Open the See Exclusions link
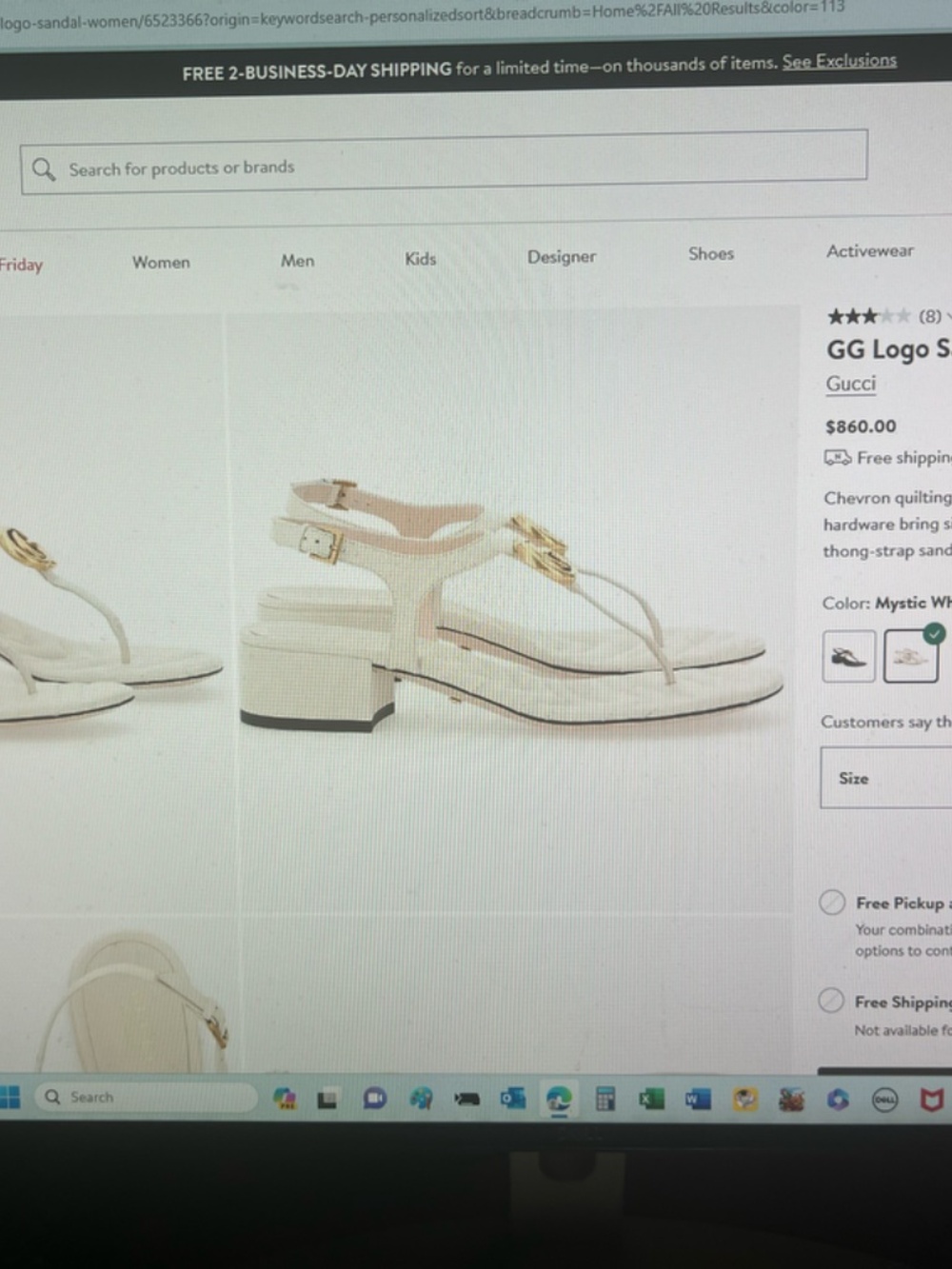 click(x=840, y=61)
